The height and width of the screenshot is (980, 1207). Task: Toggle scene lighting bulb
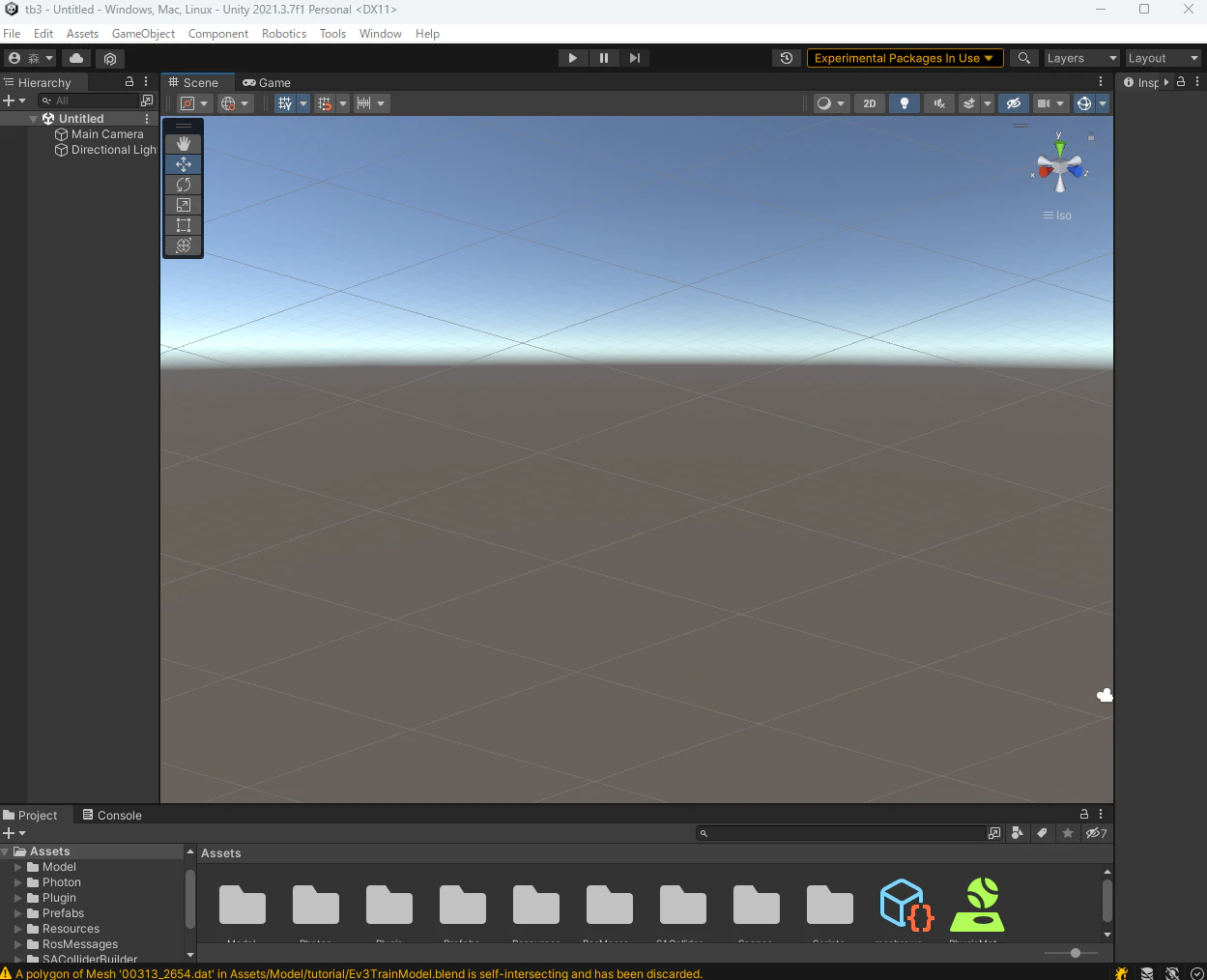(x=905, y=103)
